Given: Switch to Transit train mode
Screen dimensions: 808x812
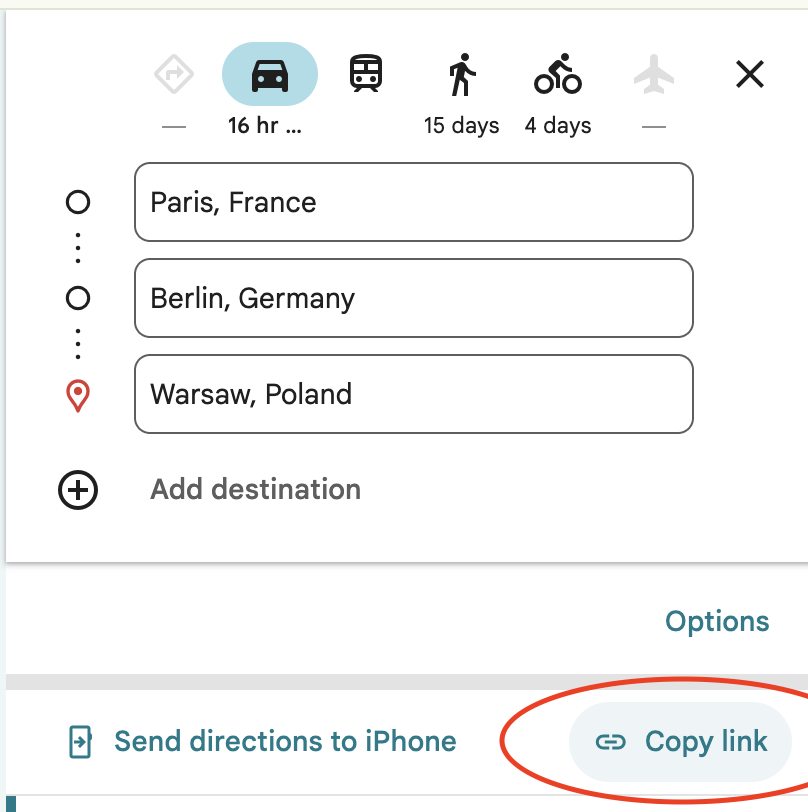Looking at the screenshot, I should 366,74.
